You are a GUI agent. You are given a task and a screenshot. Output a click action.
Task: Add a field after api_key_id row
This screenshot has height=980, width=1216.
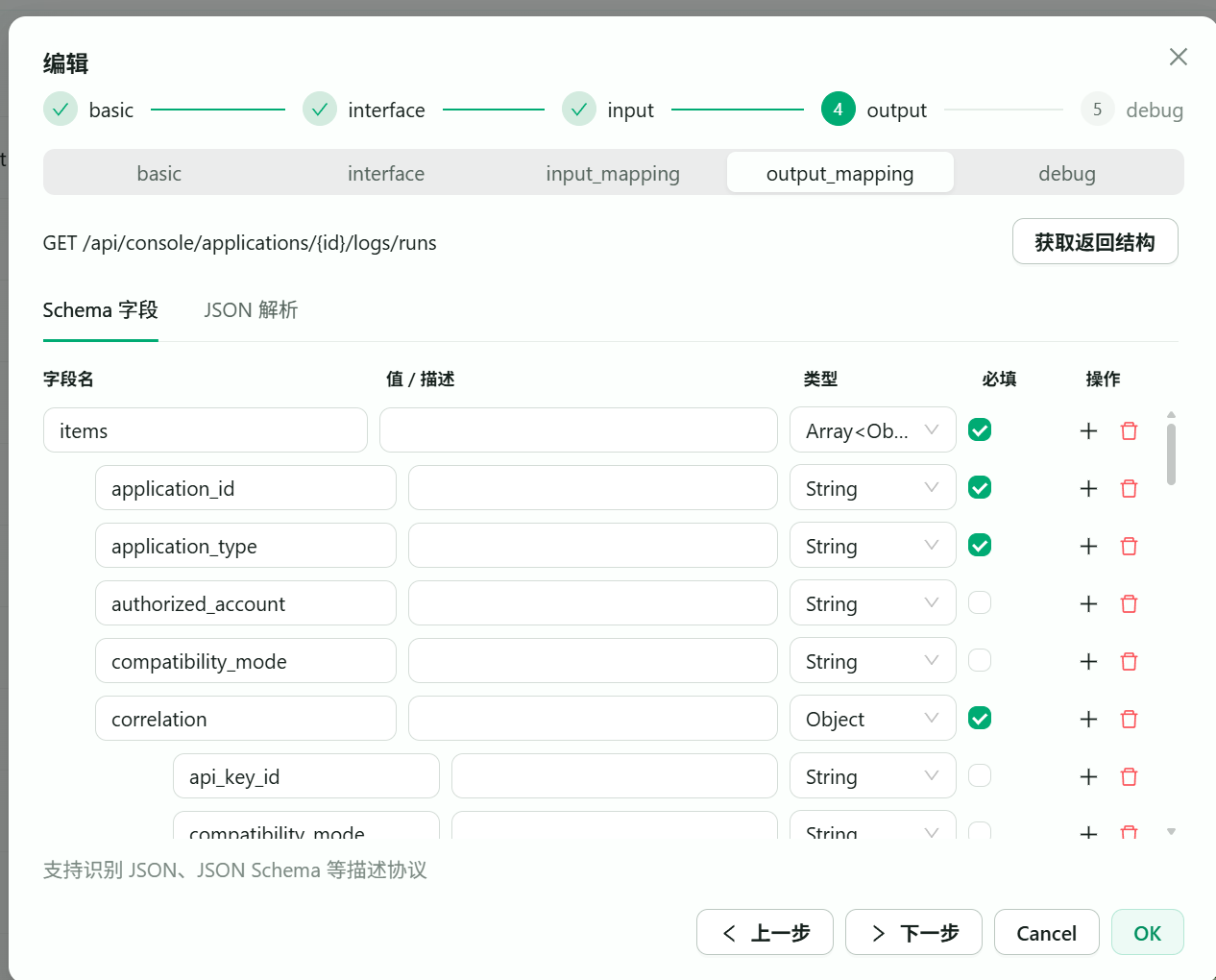tap(1088, 776)
